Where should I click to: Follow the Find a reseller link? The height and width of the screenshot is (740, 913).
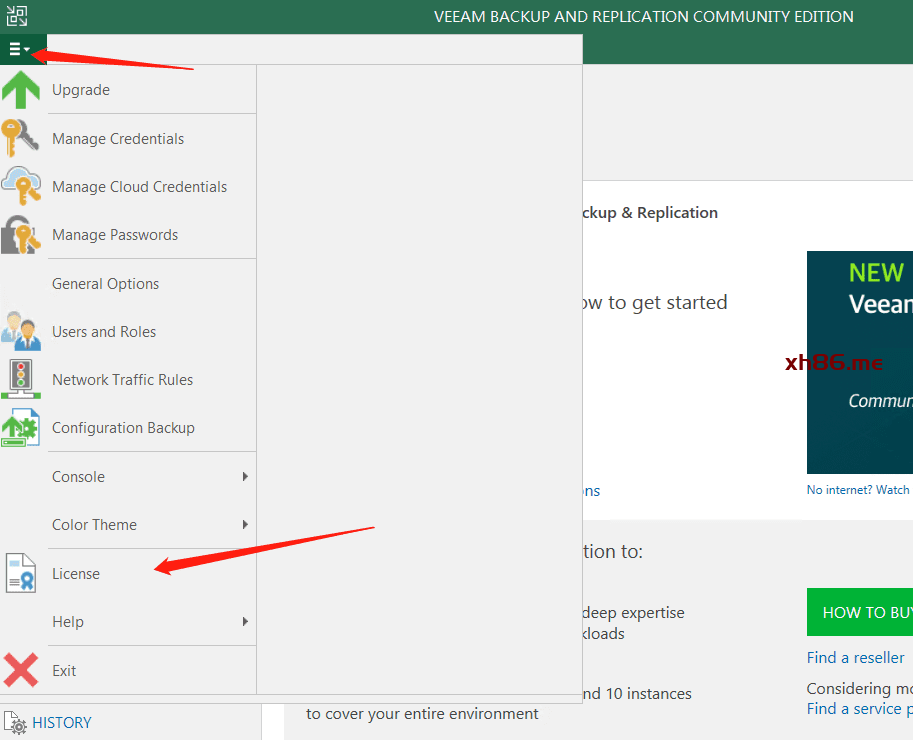pos(855,657)
